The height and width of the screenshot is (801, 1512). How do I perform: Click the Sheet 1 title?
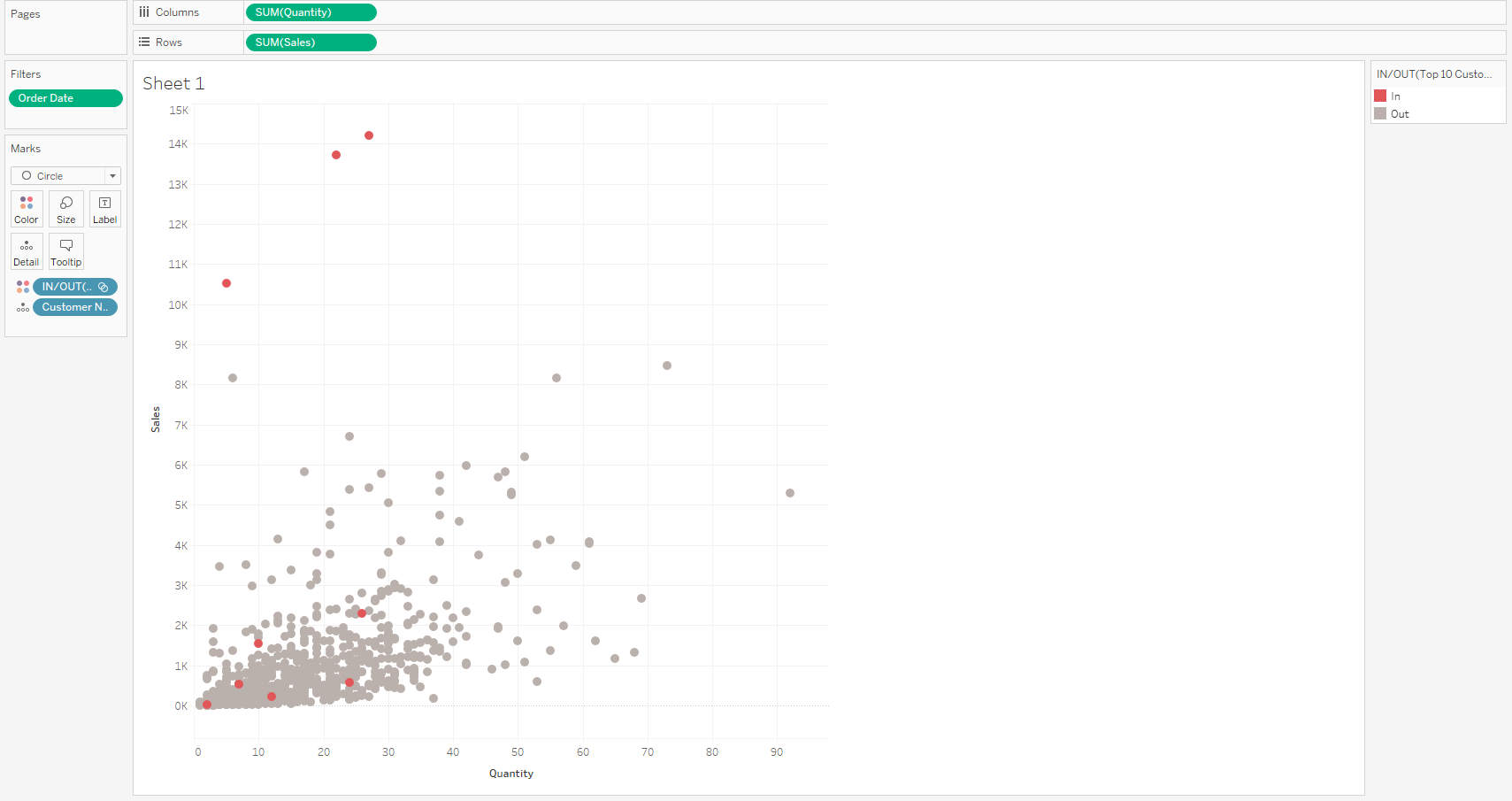pyautogui.click(x=173, y=83)
